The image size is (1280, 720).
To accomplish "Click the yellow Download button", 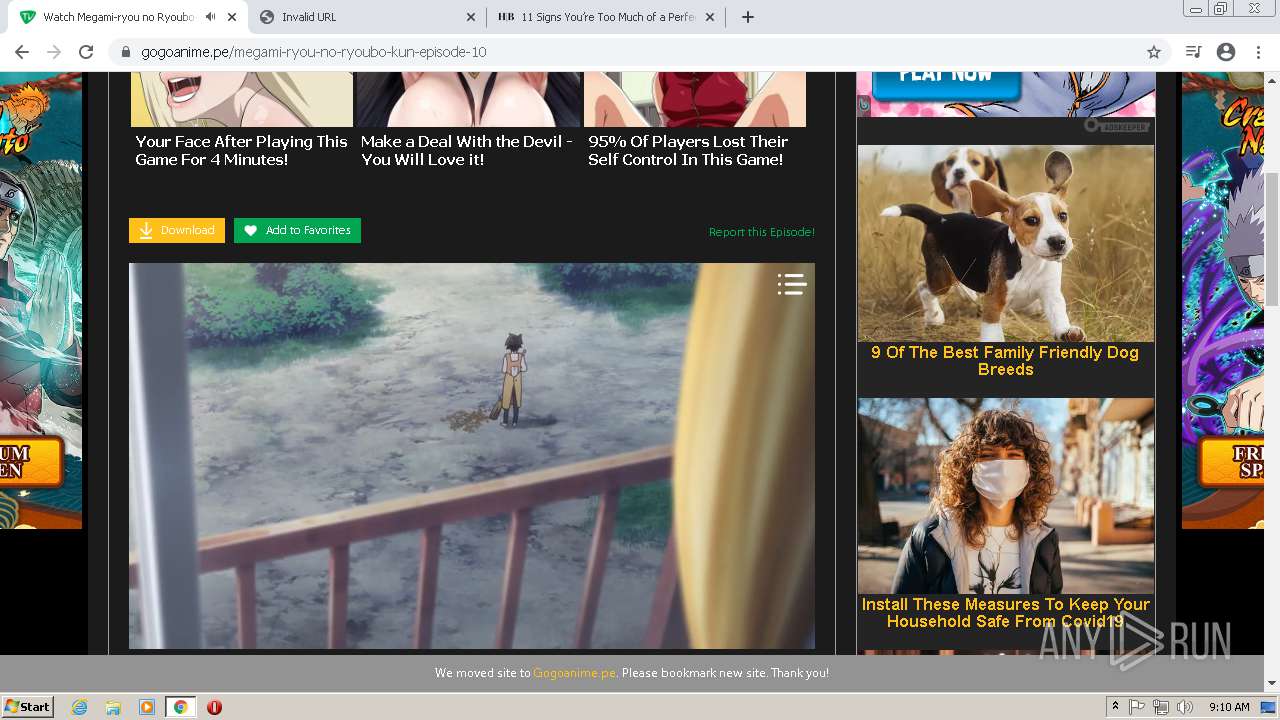I will coord(177,230).
